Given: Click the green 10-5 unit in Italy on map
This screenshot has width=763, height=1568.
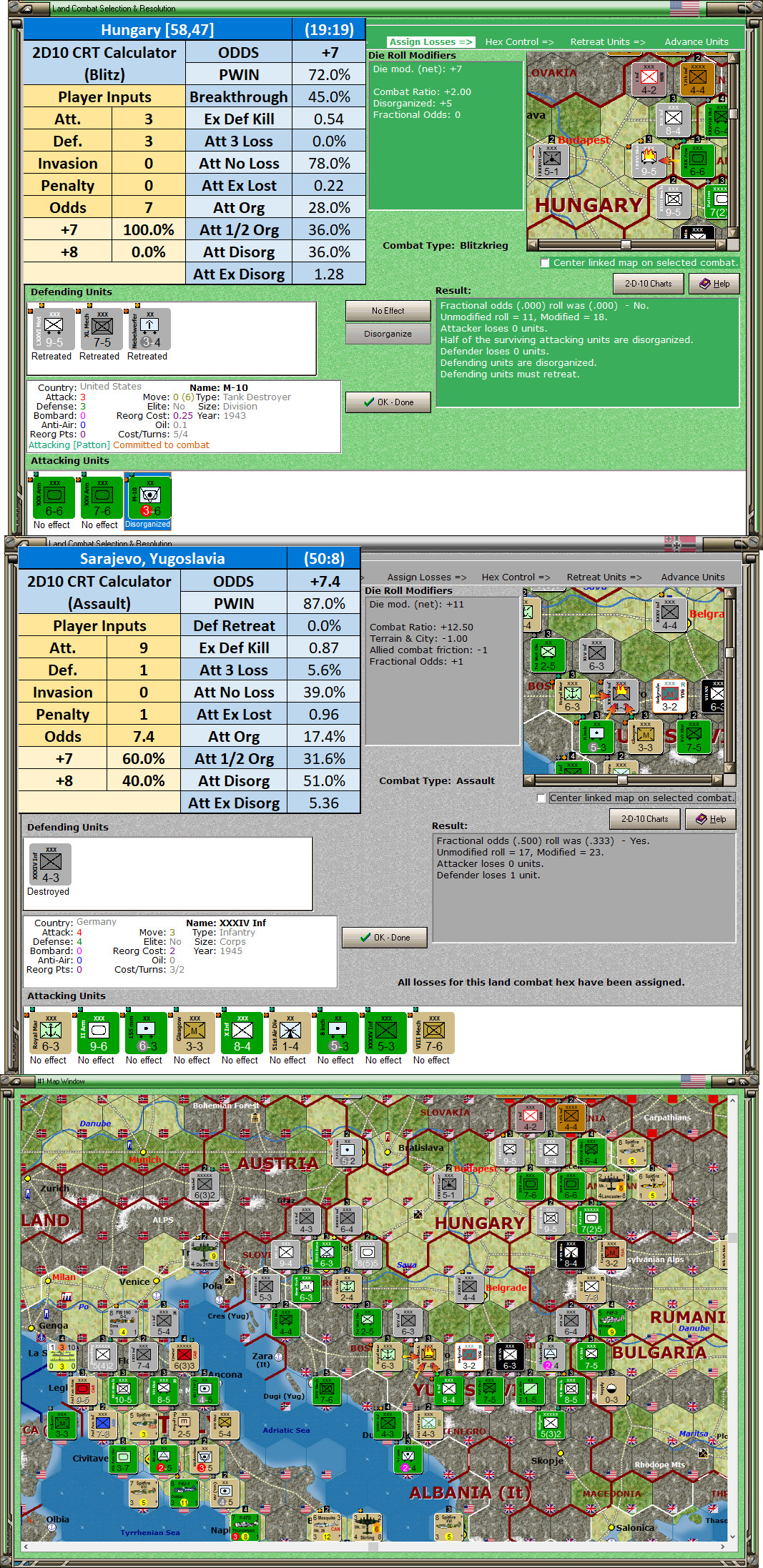Looking at the screenshot, I should (x=123, y=1390).
